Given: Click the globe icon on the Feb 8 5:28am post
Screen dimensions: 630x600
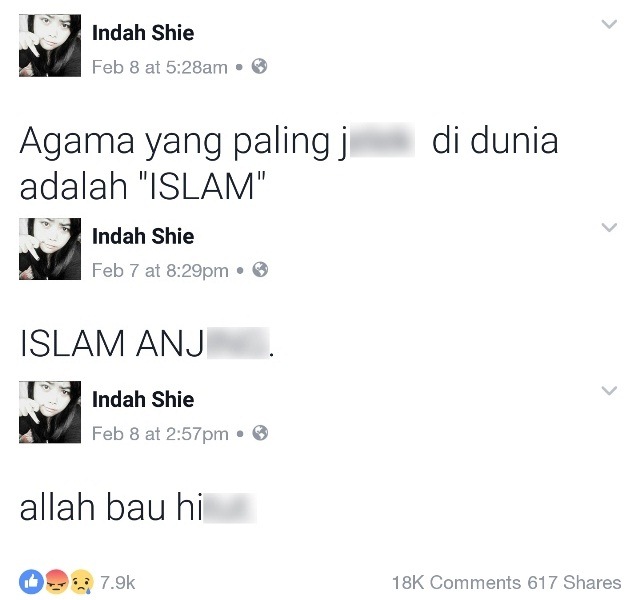Looking at the screenshot, I should [259, 66].
